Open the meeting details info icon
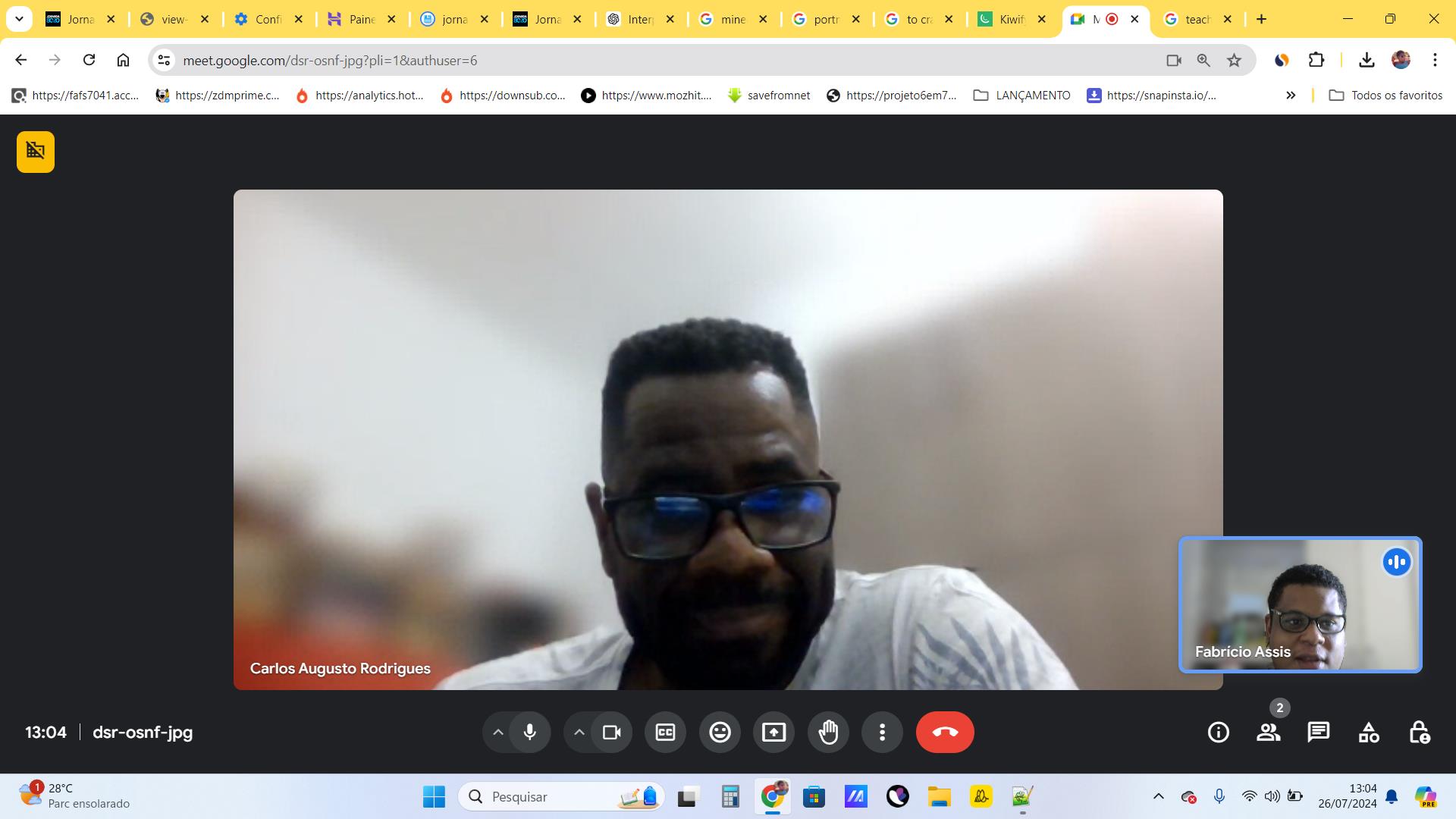Viewport: 1456px width, 819px height. tap(1218, 732)
